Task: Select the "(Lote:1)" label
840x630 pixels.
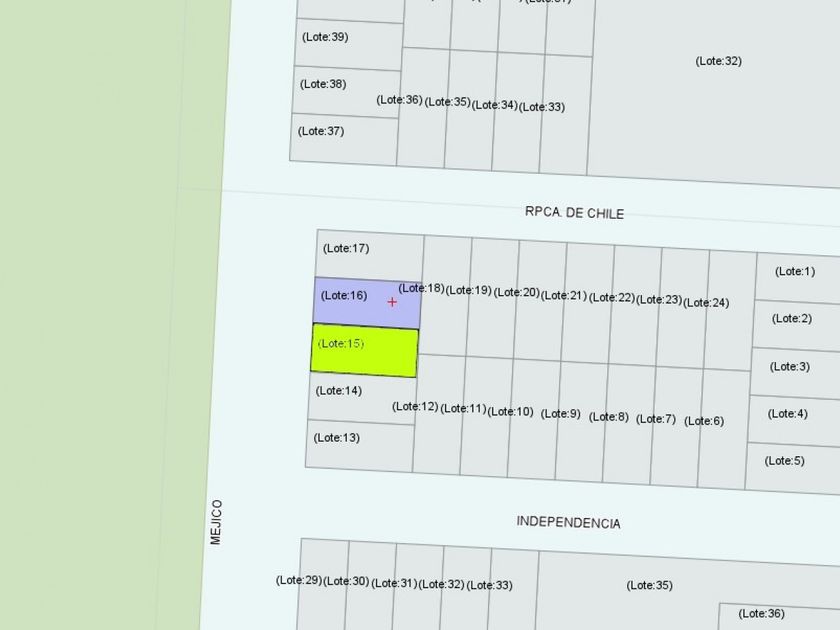Action: click(x=795, y=271)
